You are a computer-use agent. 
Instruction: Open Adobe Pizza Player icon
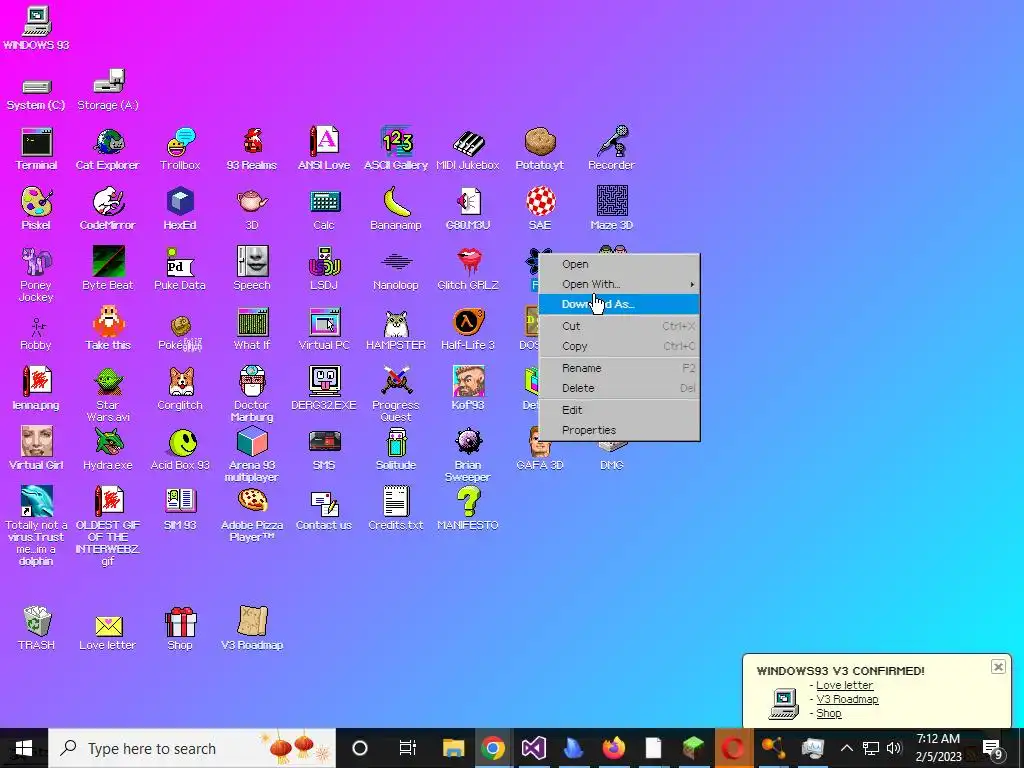click(x=252, y=515)
